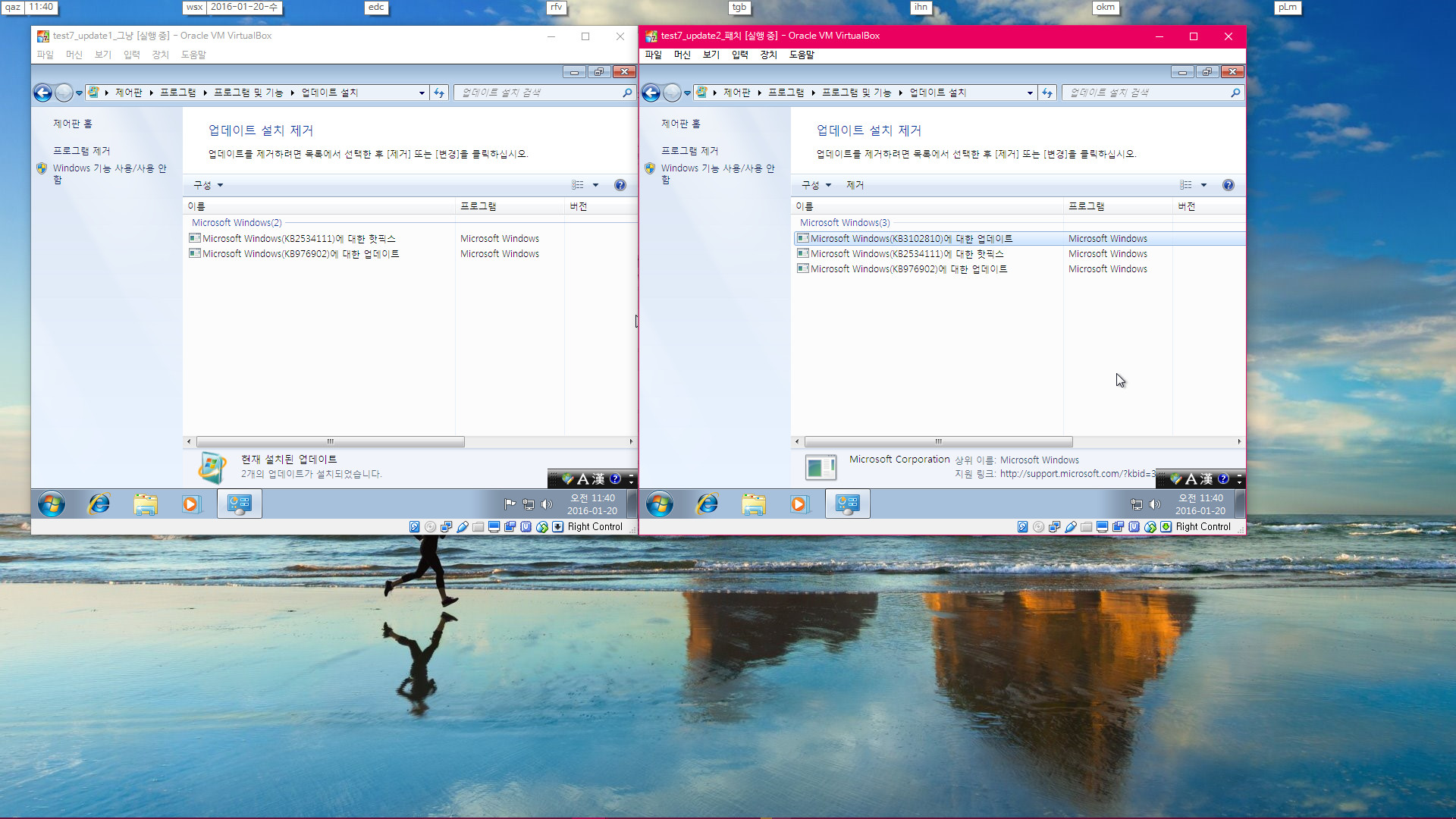1456x819 pixels.
Task: Click 프로그램 및 기능 breadcrumb in left VM
Action: pos(248,93)
